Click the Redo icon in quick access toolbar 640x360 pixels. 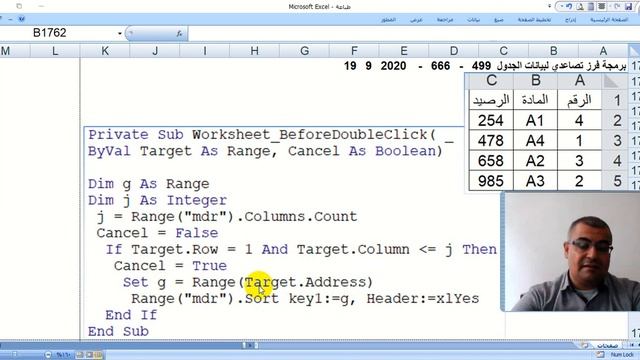(x=617, y=7)
